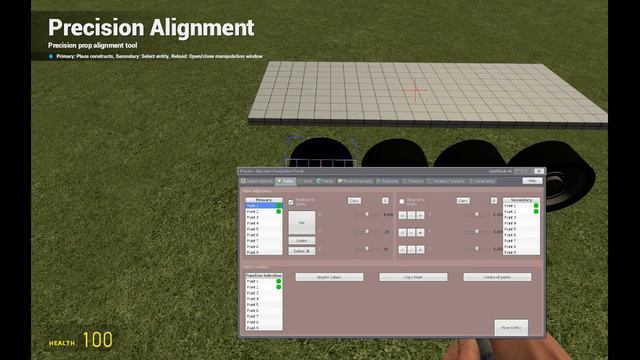
Task: Select Point 3 in the Secondary list
Action: [x=521, y=217]
